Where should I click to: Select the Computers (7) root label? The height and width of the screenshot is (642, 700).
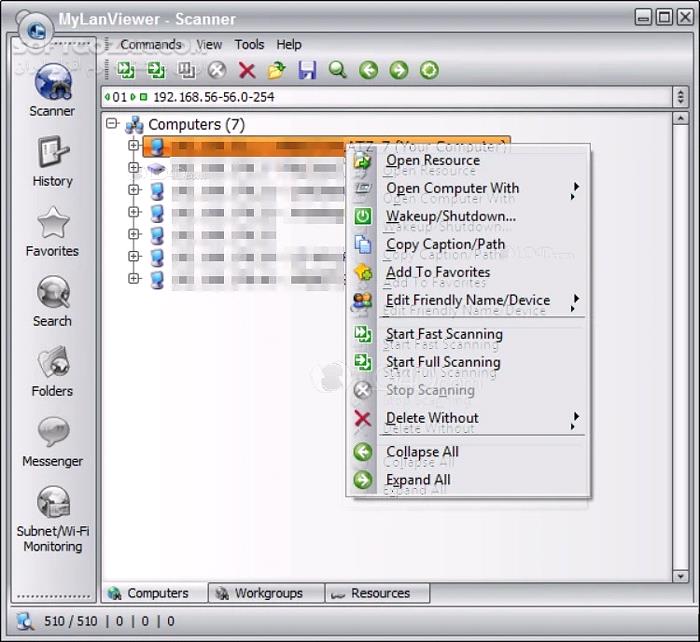(x=196, y=125)
